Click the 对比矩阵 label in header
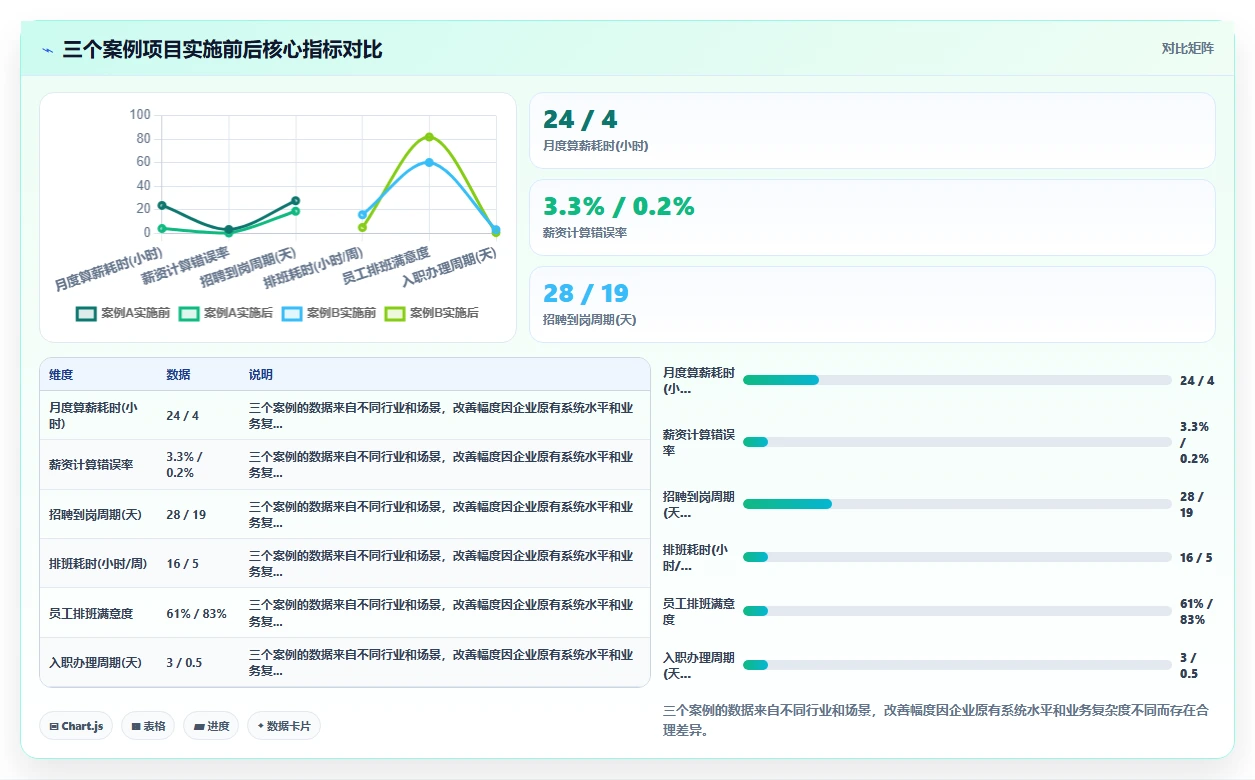This screenshot has width=1255, height=780. tap(1188, 48)
